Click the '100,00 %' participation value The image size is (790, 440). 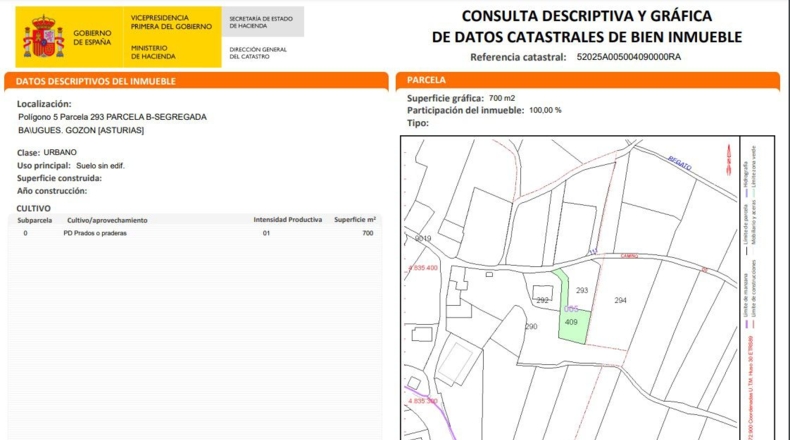tap(545, 110)
